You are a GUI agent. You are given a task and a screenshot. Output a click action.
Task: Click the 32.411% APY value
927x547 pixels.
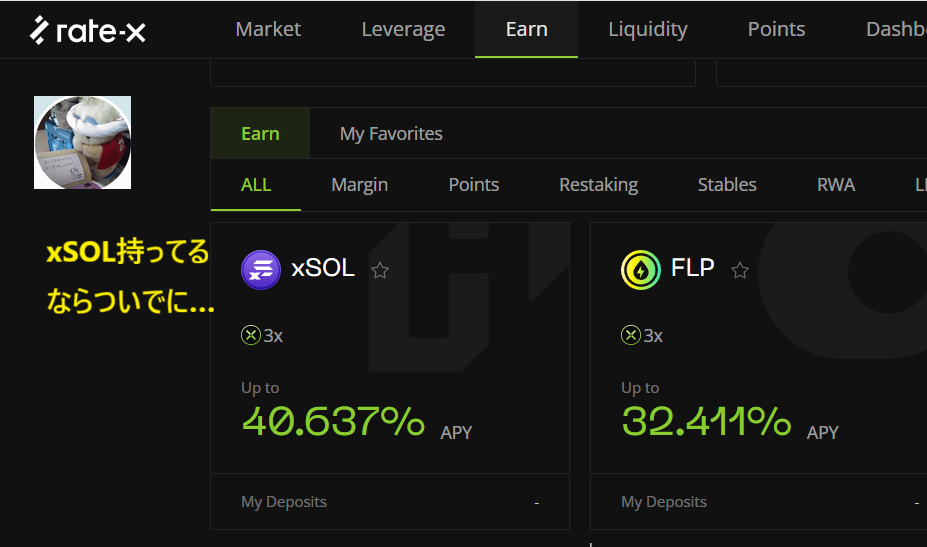pyautogui.click(x=706, y=421)
